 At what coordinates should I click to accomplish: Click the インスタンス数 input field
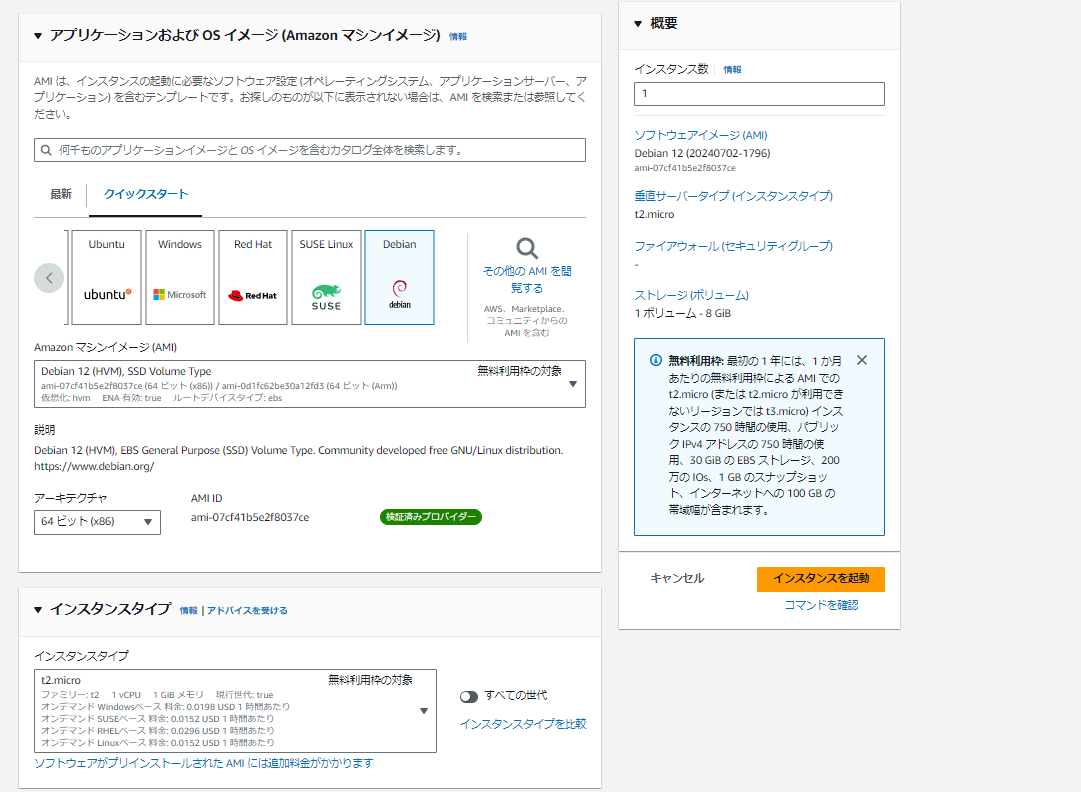[759, 94]
